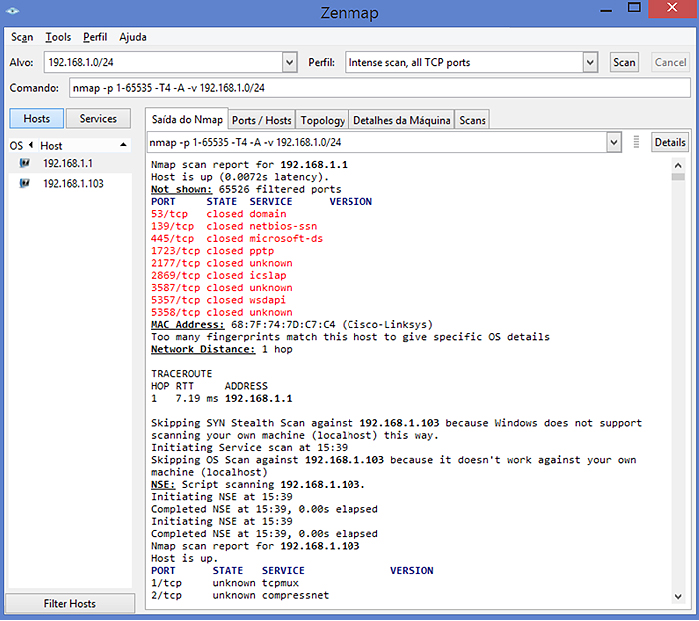Open the Tools menu
The height and width of the screenshot is (621, 699).
(x=58, y=37)
